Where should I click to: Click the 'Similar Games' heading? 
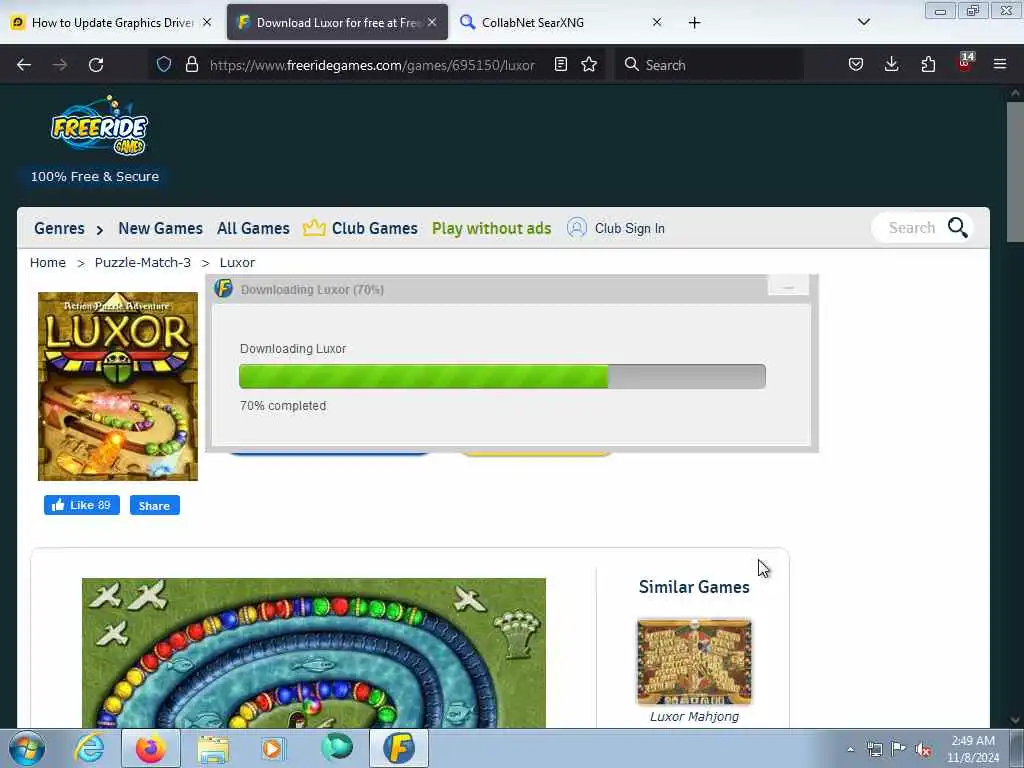coord(694,586)
